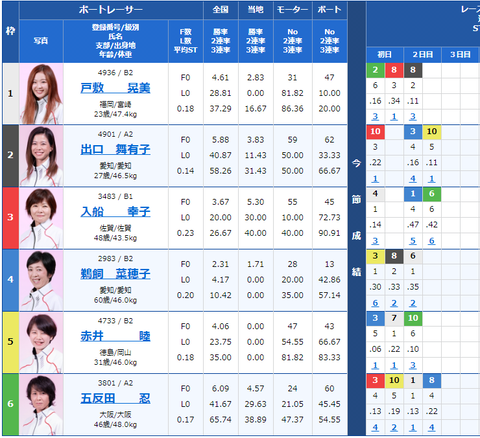The width and height of the screenshot is (480, 438).
Task: Click green race number 6 in 入船 row
Action: [432, 194]
